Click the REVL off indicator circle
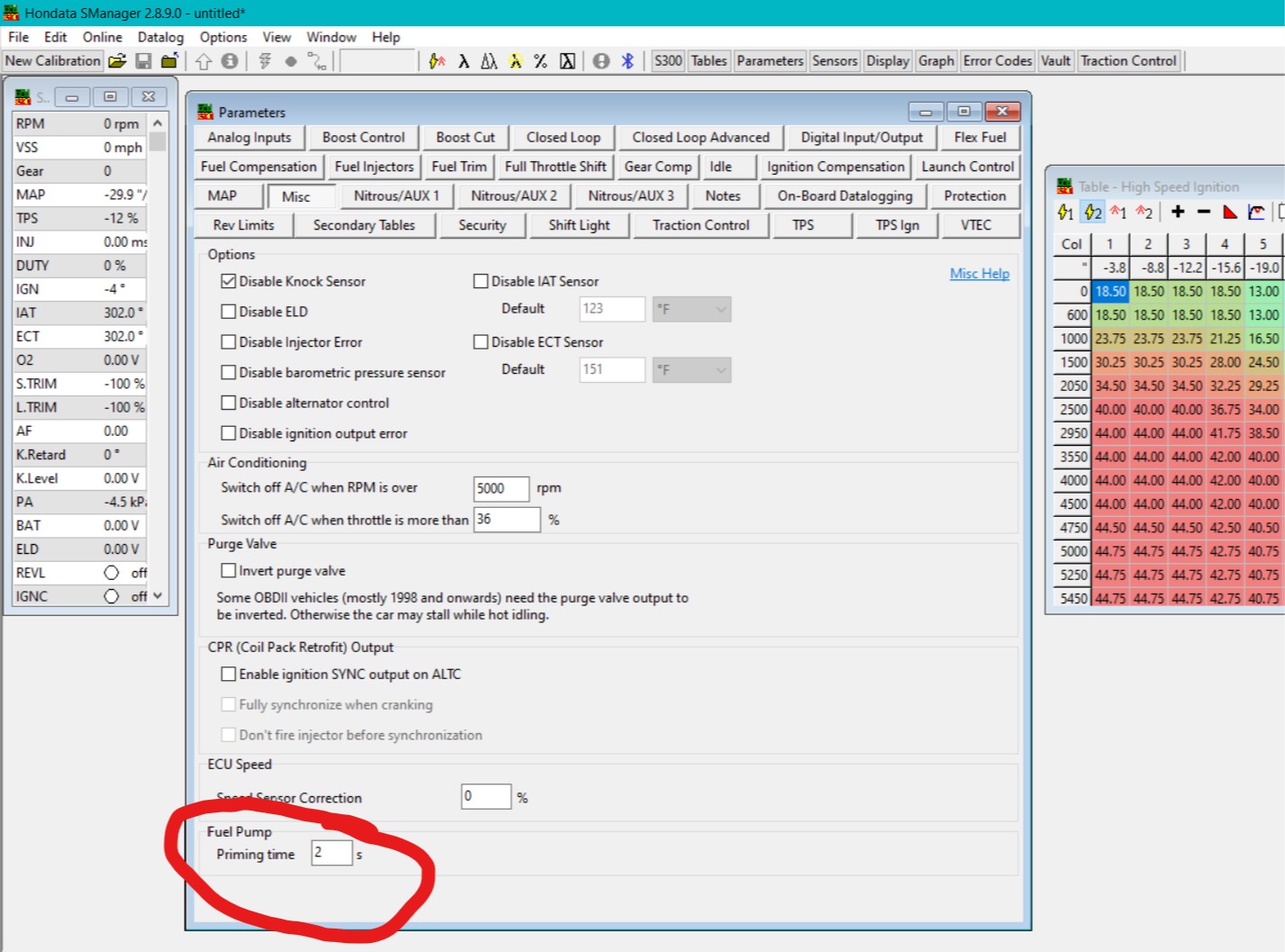1285x952 pixels. pos(112,573)
